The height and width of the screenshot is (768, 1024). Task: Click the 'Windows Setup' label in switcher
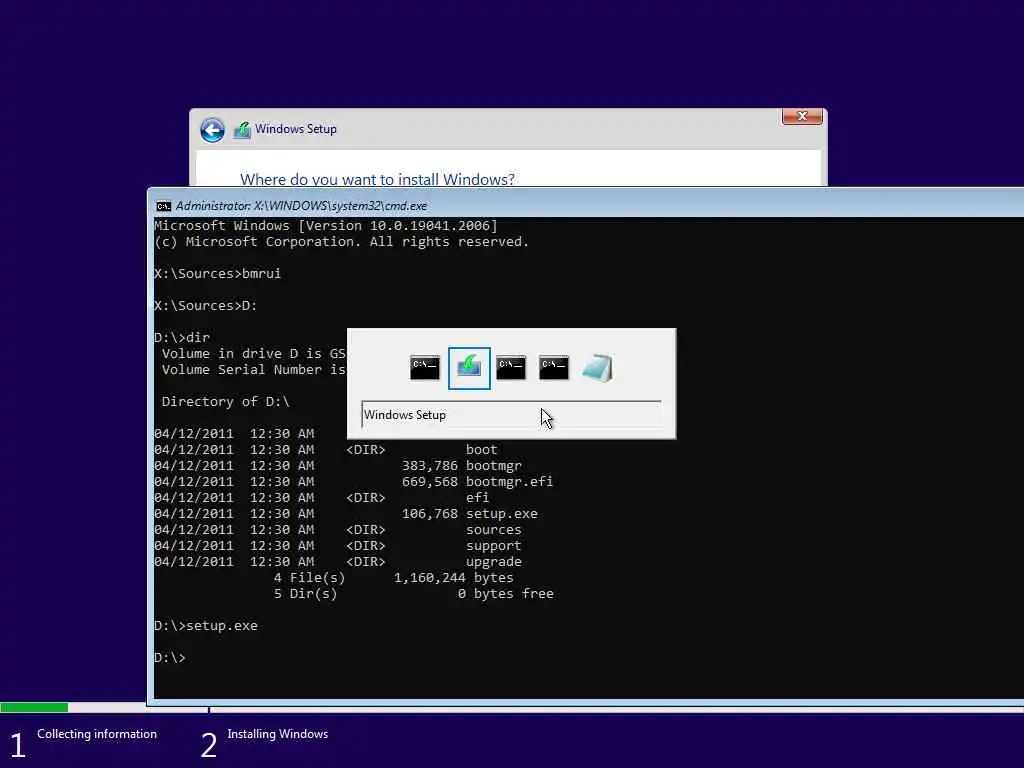[405, 415]
